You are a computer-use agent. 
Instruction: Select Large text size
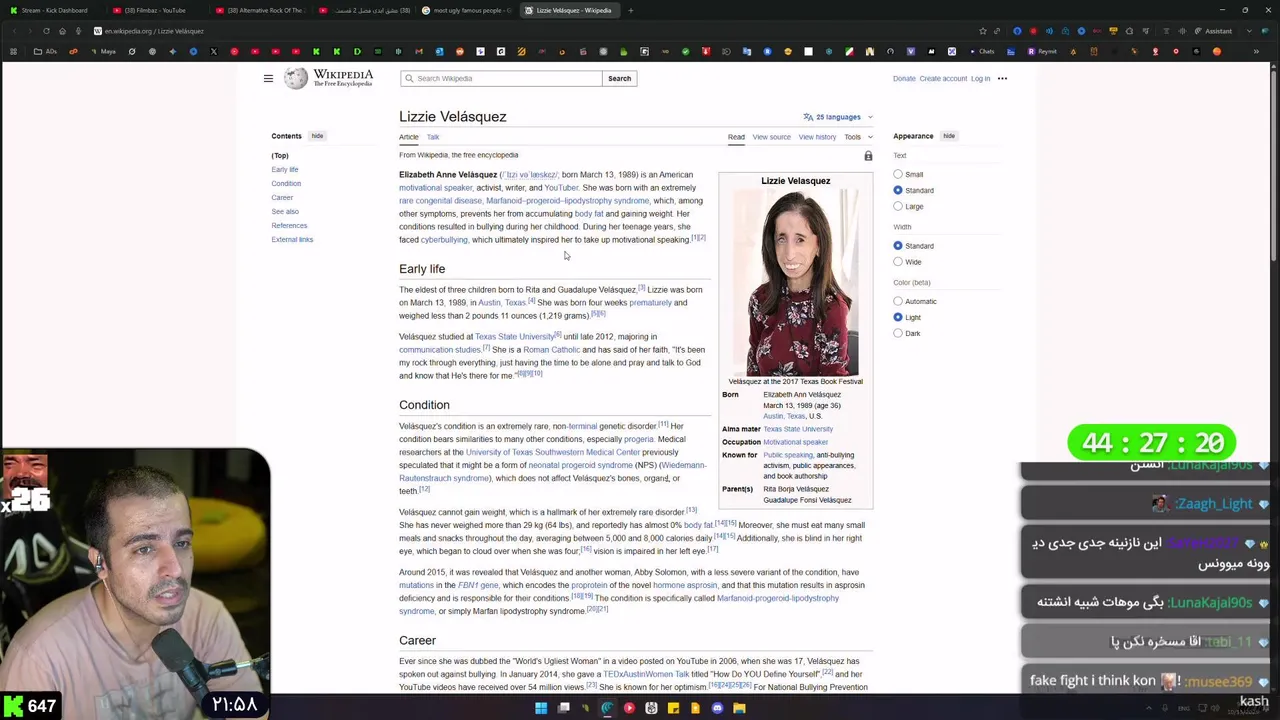click(898, 206)
